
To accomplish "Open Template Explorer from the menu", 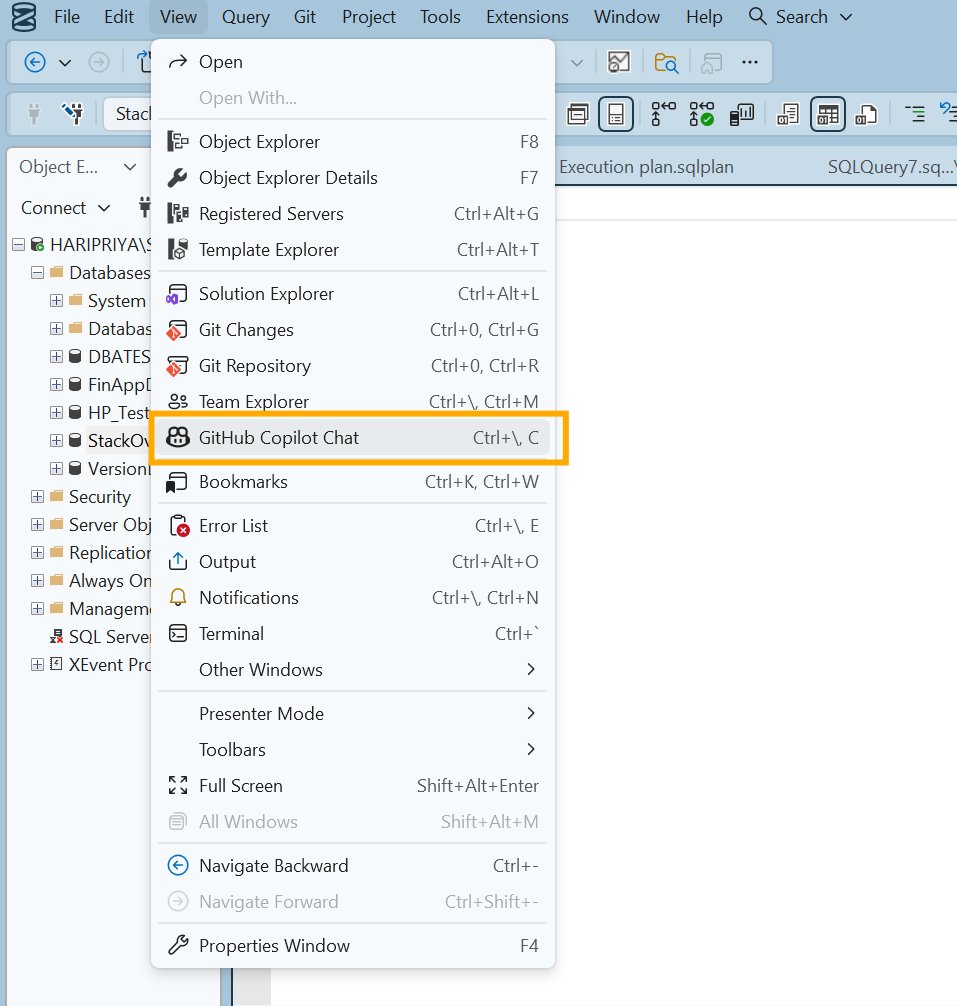I will [353, 250].
